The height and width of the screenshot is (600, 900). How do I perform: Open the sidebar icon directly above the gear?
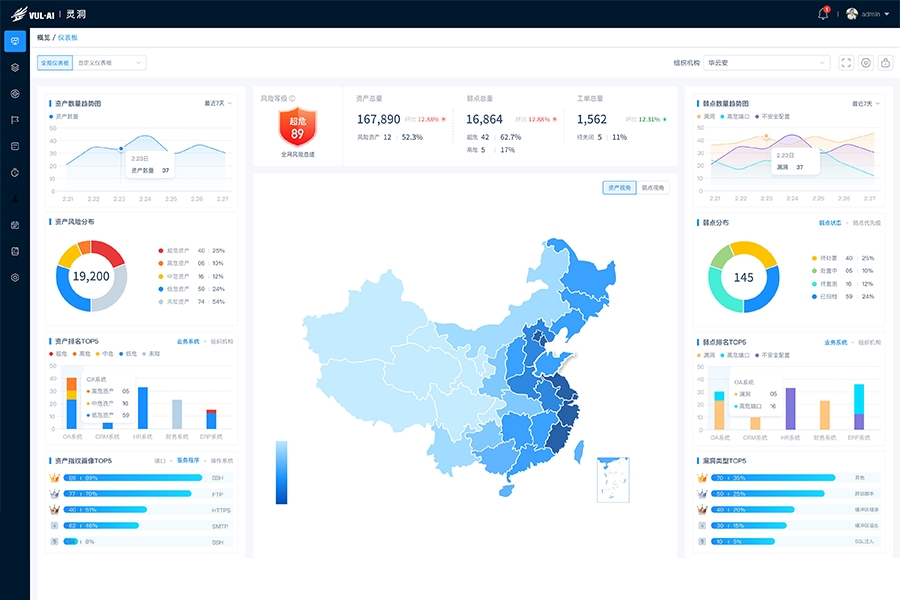(x=15, y=251)
